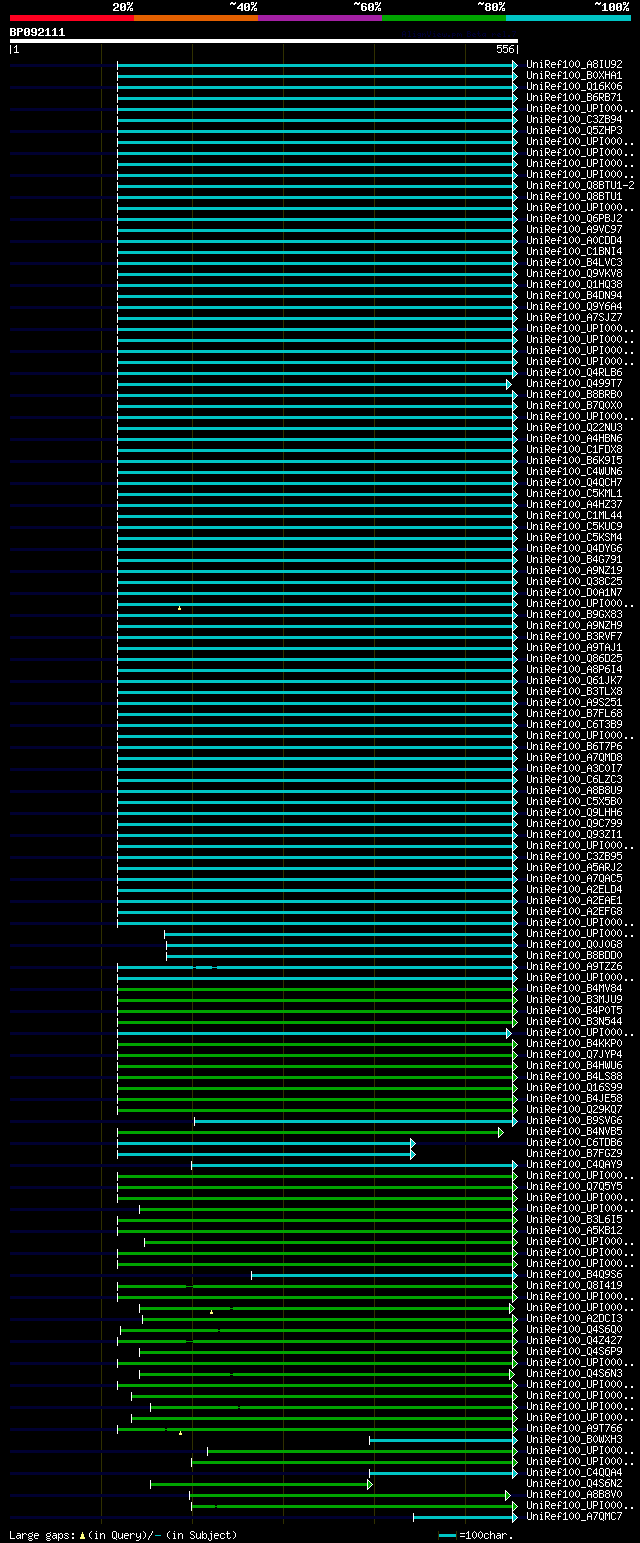Viewport: 640px width, 1543px height.
Task: Pick the UniRef100_Q22NU3 entry
Action: point(574,428)
